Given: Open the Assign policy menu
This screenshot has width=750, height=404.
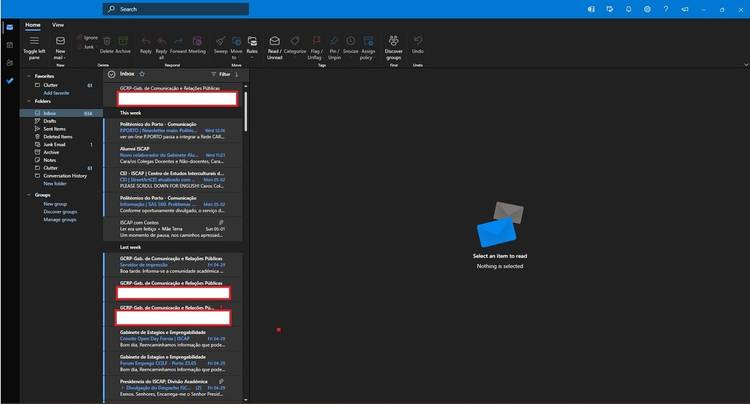Looking at the screenshot, I should (368, 47).
